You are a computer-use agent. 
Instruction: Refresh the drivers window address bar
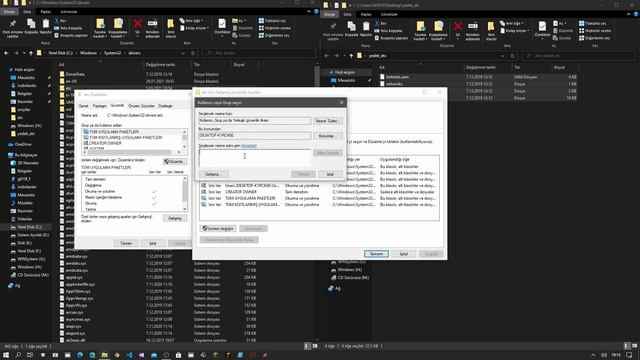(193, 53)
